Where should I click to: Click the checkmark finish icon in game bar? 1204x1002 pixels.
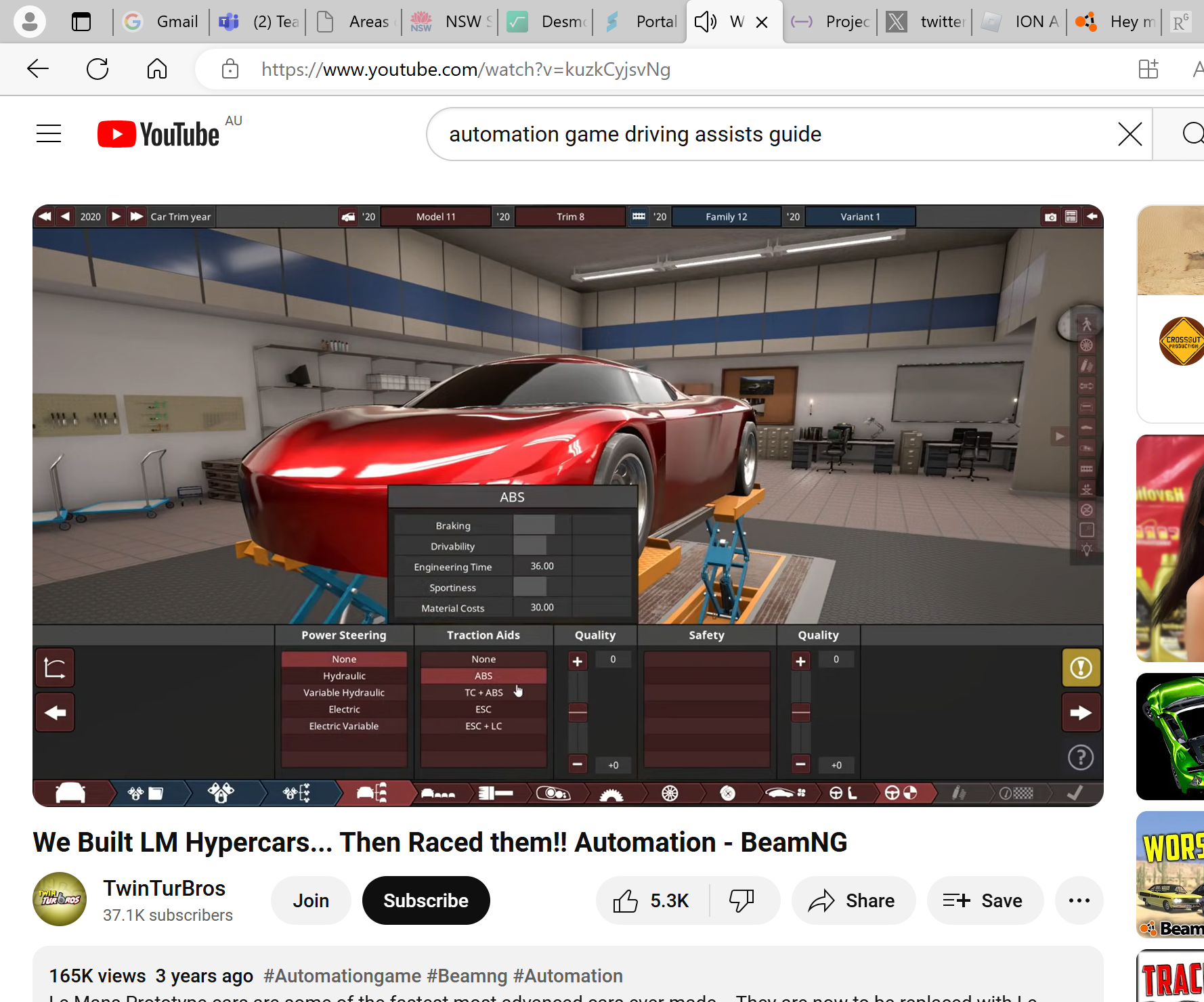pyautogui.click(x=1075, y=793)
